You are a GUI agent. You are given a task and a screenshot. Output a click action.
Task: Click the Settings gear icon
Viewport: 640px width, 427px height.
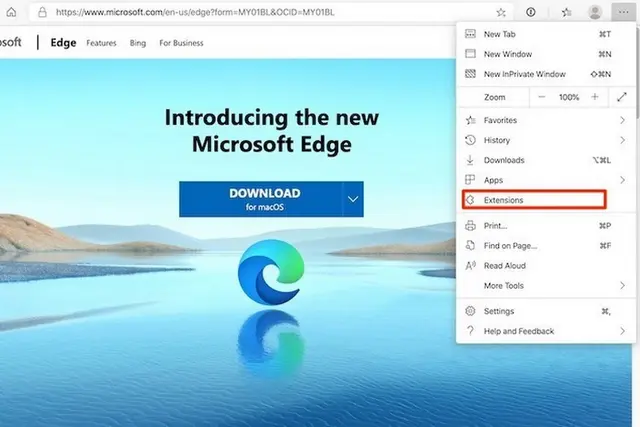pos(470,311)
